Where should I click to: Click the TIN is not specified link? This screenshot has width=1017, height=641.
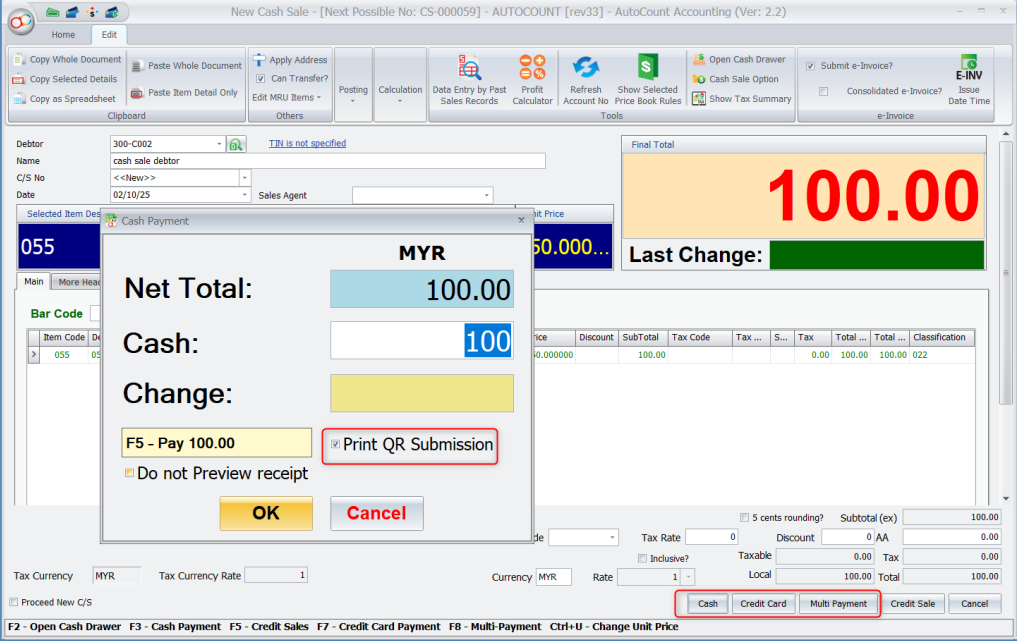[307, 144]
